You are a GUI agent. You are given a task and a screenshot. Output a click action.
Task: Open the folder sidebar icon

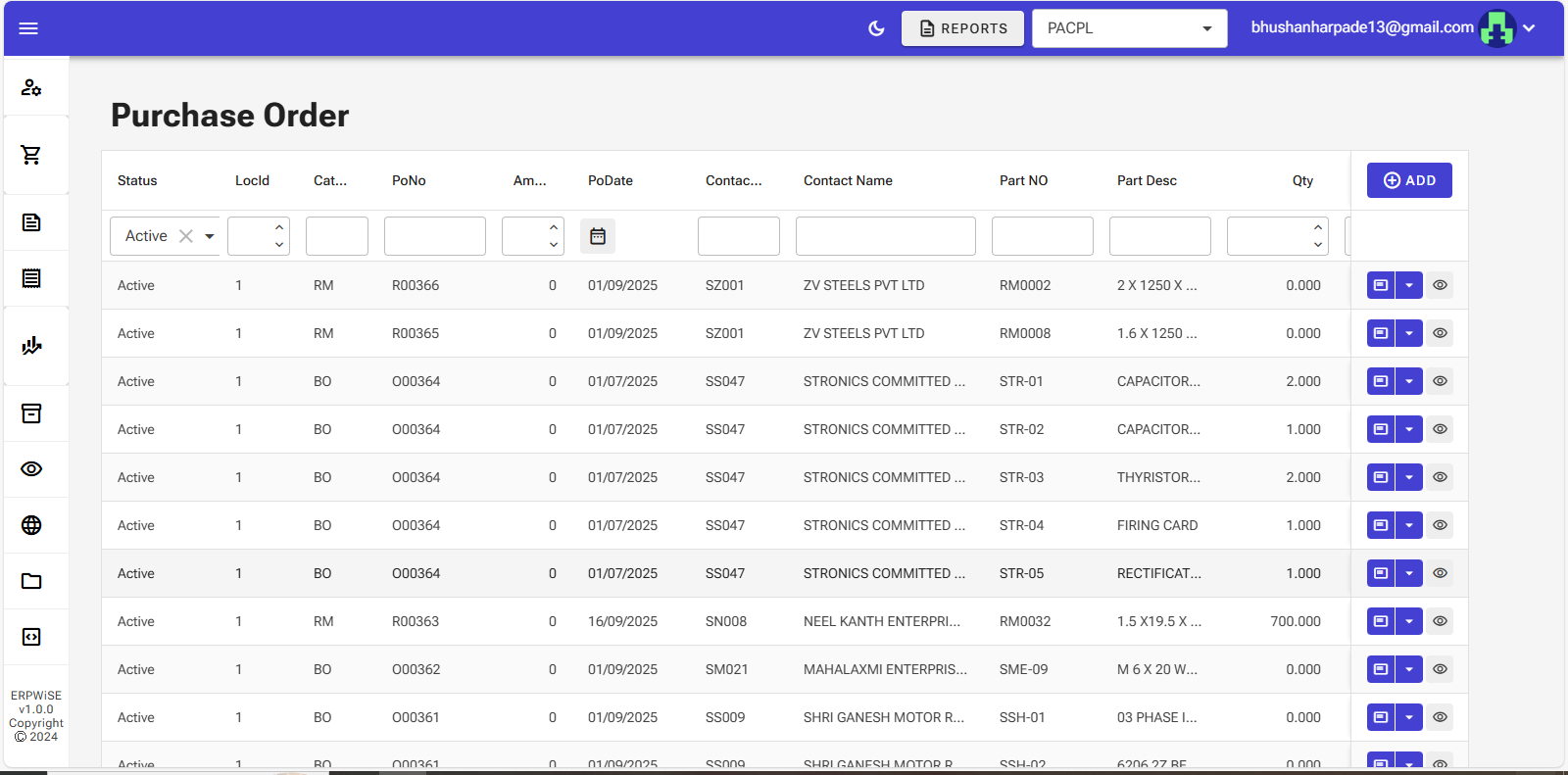coord(31,581)
